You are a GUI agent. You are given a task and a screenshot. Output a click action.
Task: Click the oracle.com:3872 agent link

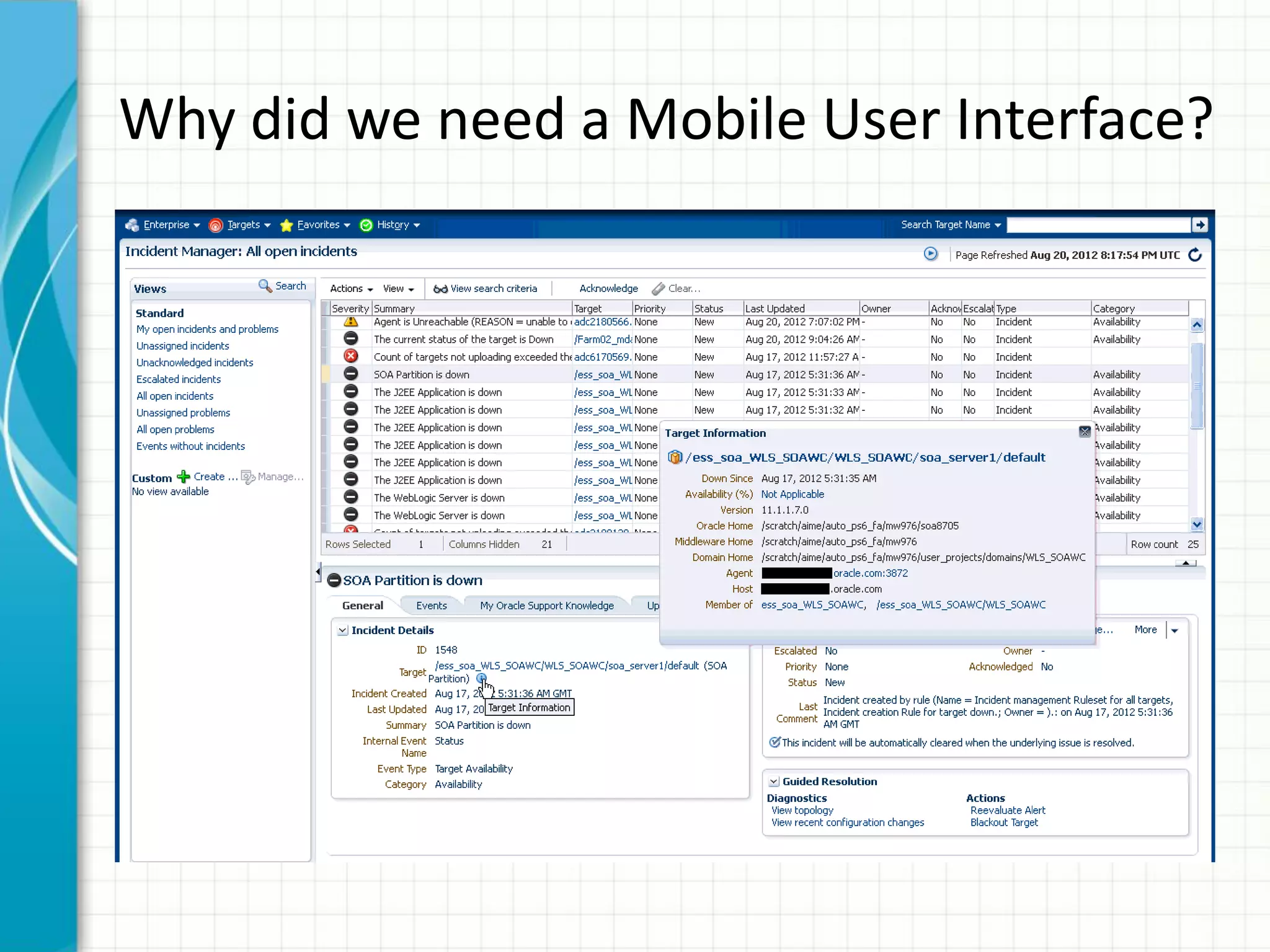870,573
